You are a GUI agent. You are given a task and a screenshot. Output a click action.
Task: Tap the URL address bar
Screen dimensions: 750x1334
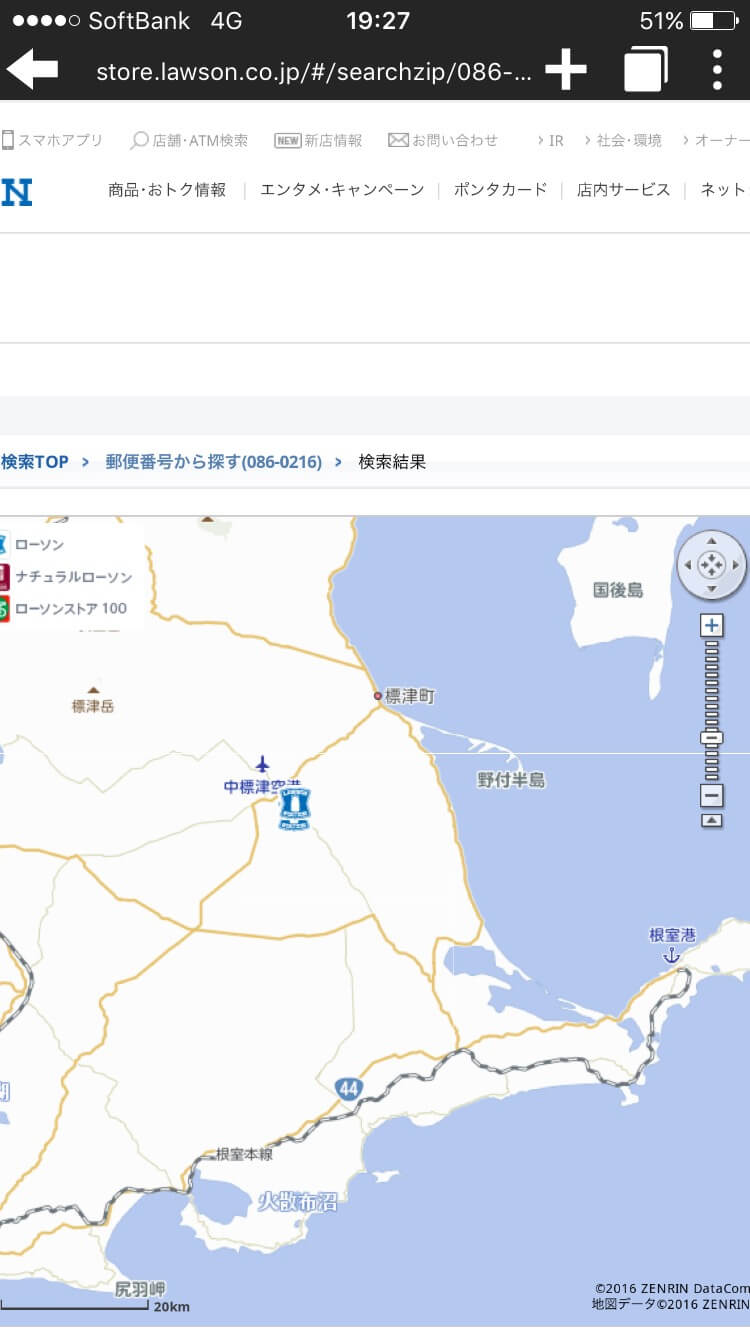314,72
